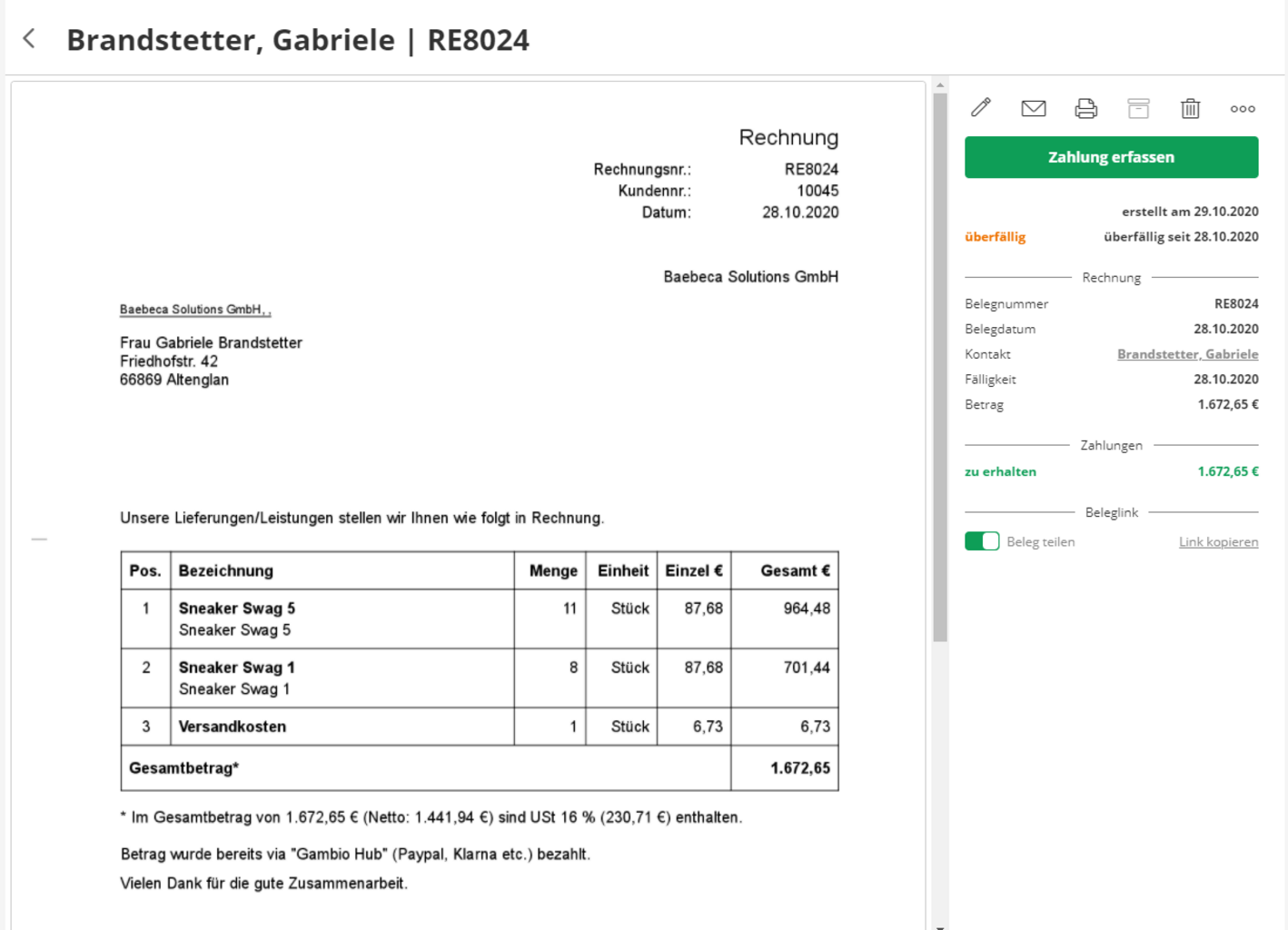This screenshot has height=930, width=1288.
Task: Click the scroll-up arrow of the preview
Action: pos(940,85)
